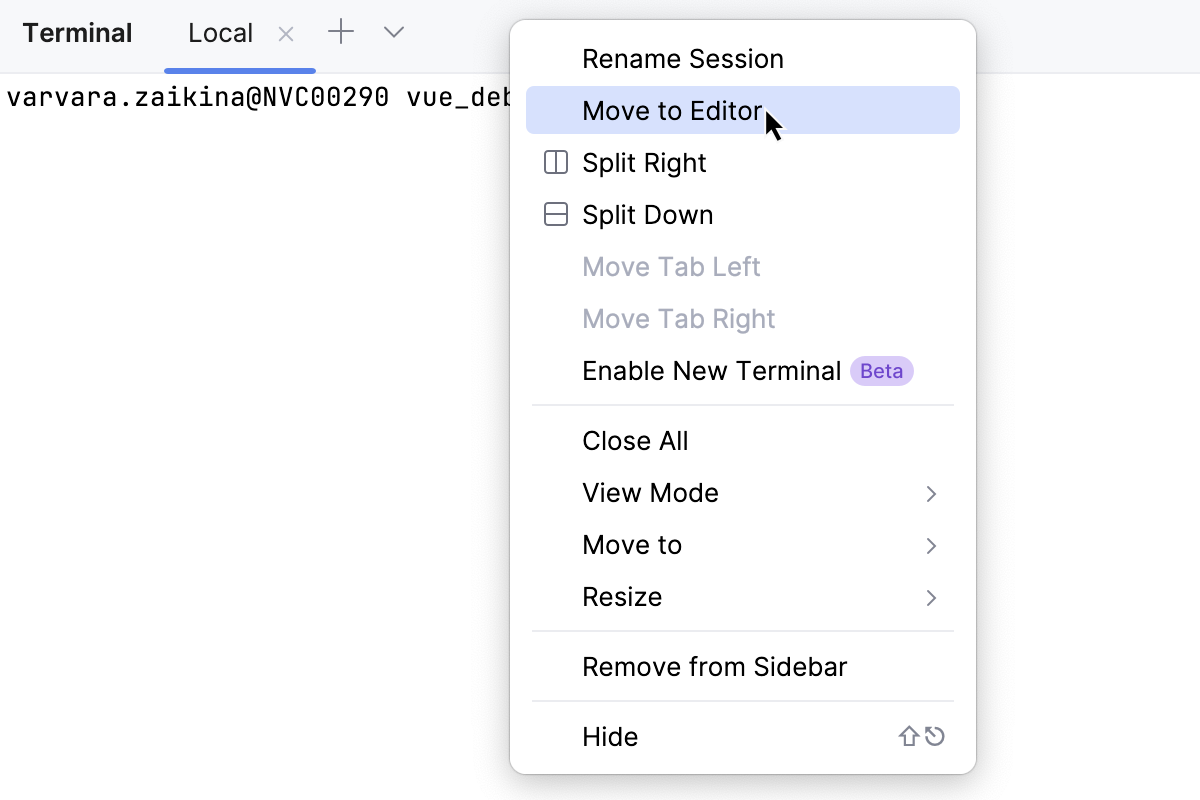The width and height of the screenshot is (1200, 800).
Task: Click the Split Down icon
Action: pyautogui.click(x=555, y=214)
